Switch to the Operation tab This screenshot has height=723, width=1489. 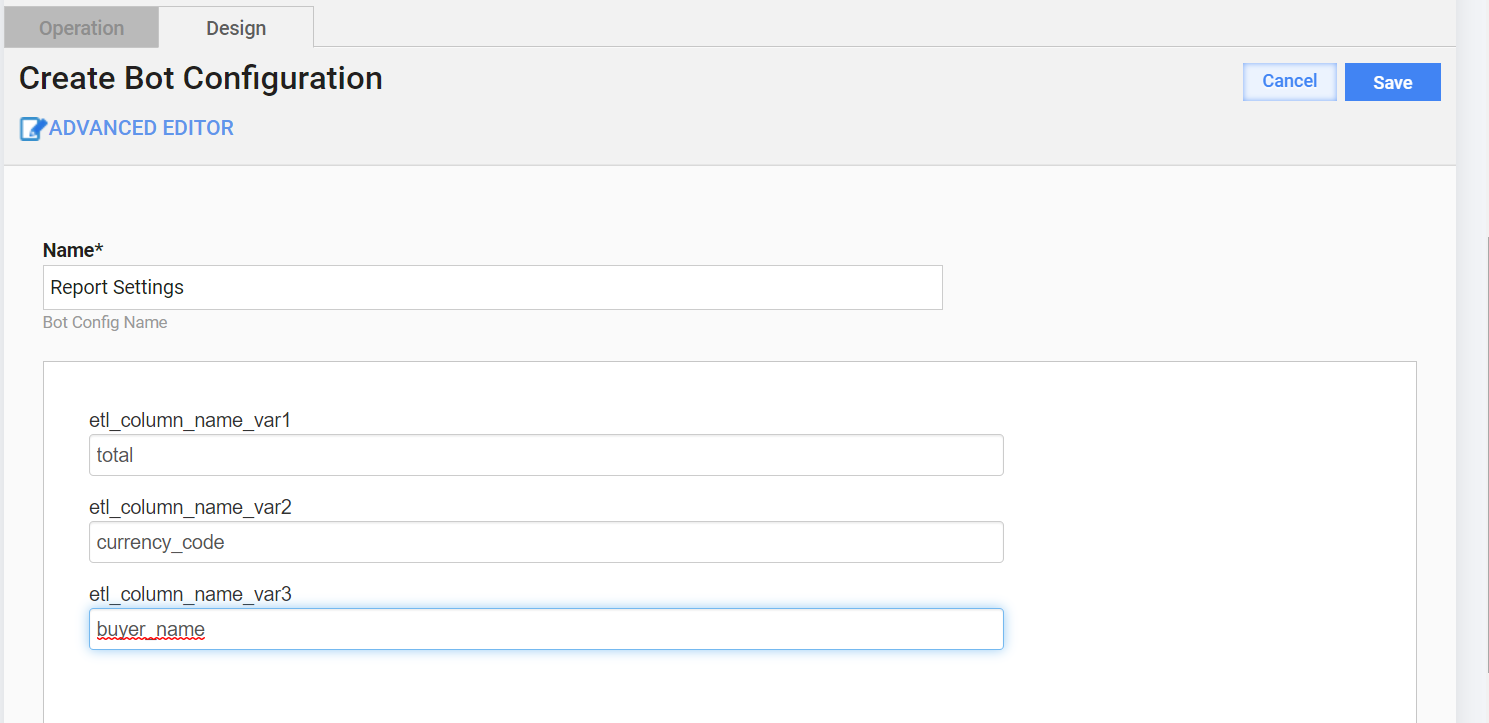[82, 28]
